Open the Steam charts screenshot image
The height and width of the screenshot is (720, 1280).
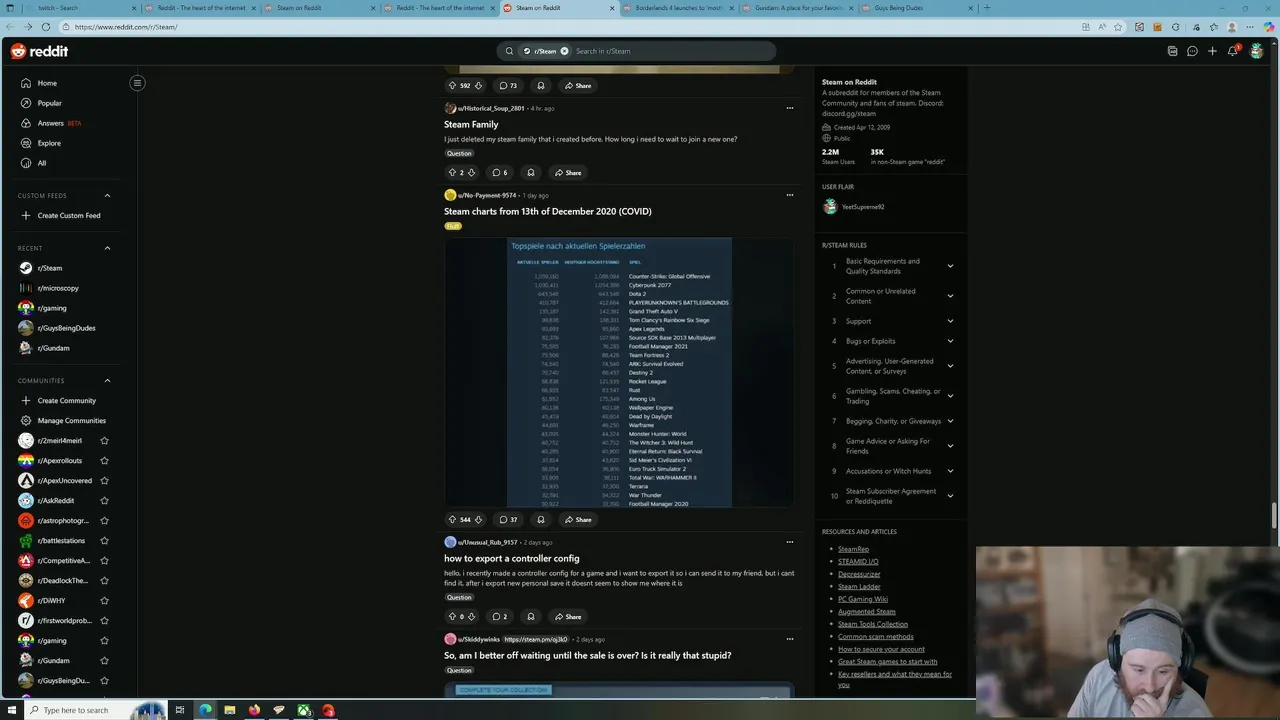[619, 373]
